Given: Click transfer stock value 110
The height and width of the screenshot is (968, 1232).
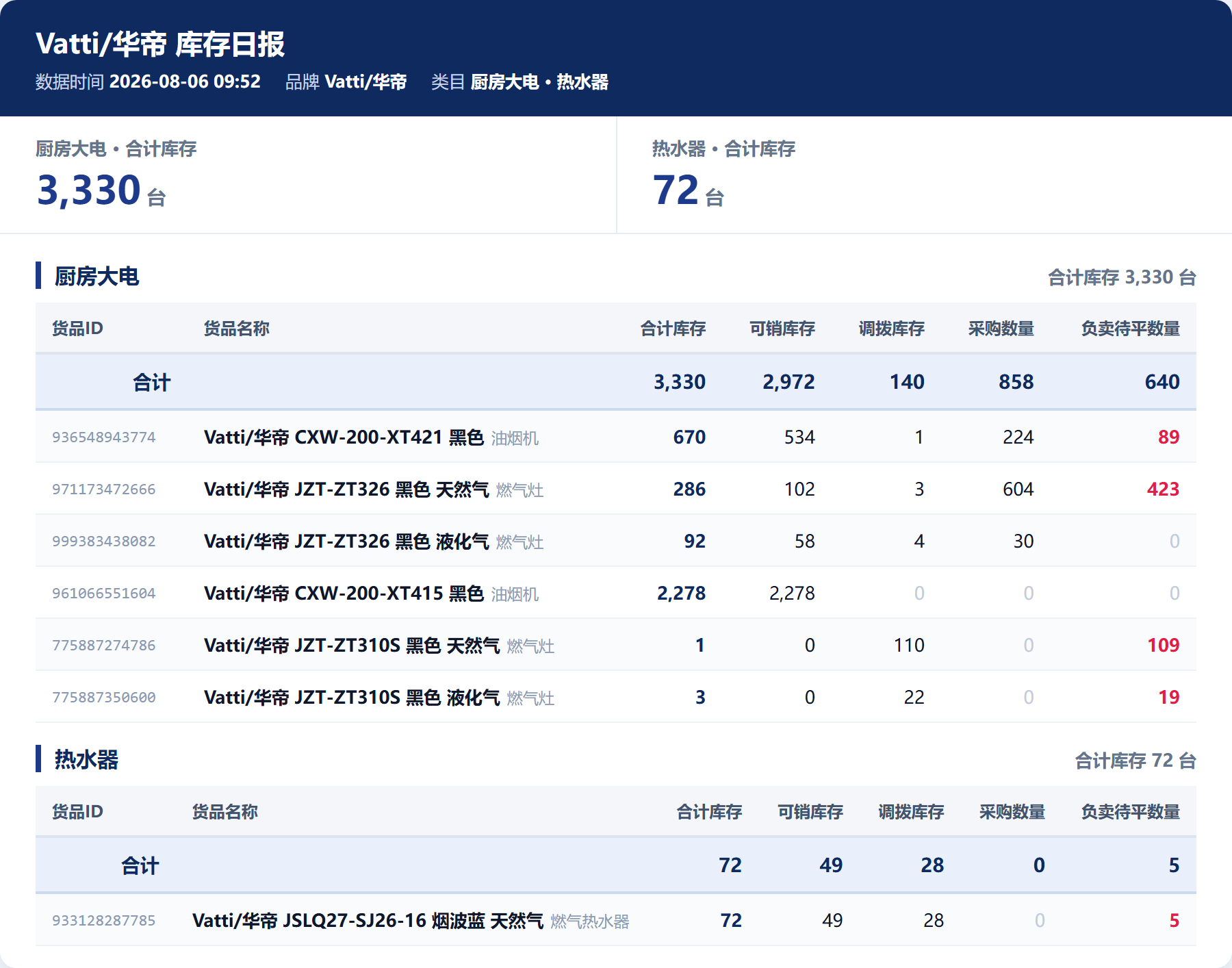Looking at the screenshot, I should tap(909, 645).
